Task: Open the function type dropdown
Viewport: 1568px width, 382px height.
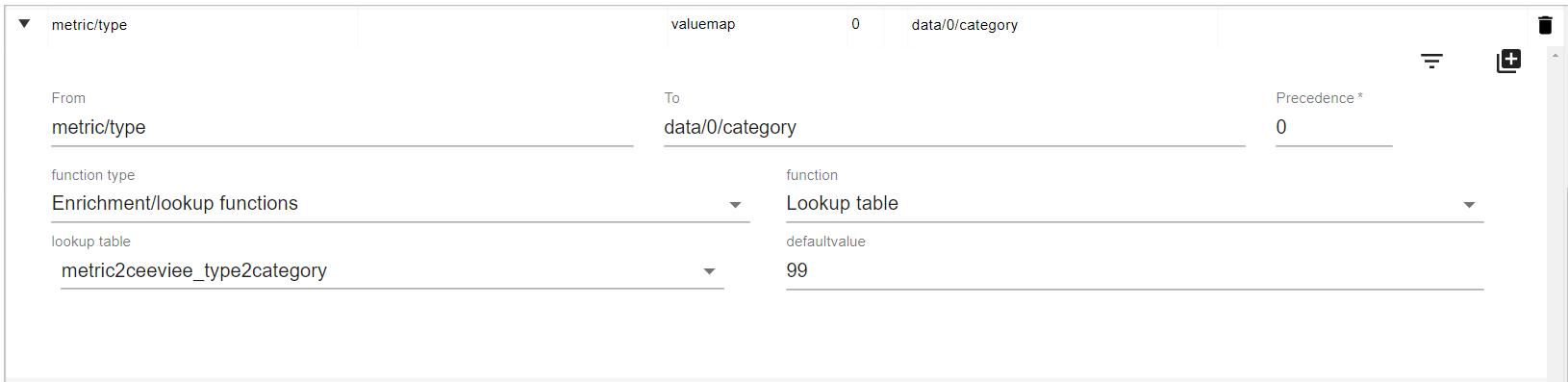Action: coord(400,204)
